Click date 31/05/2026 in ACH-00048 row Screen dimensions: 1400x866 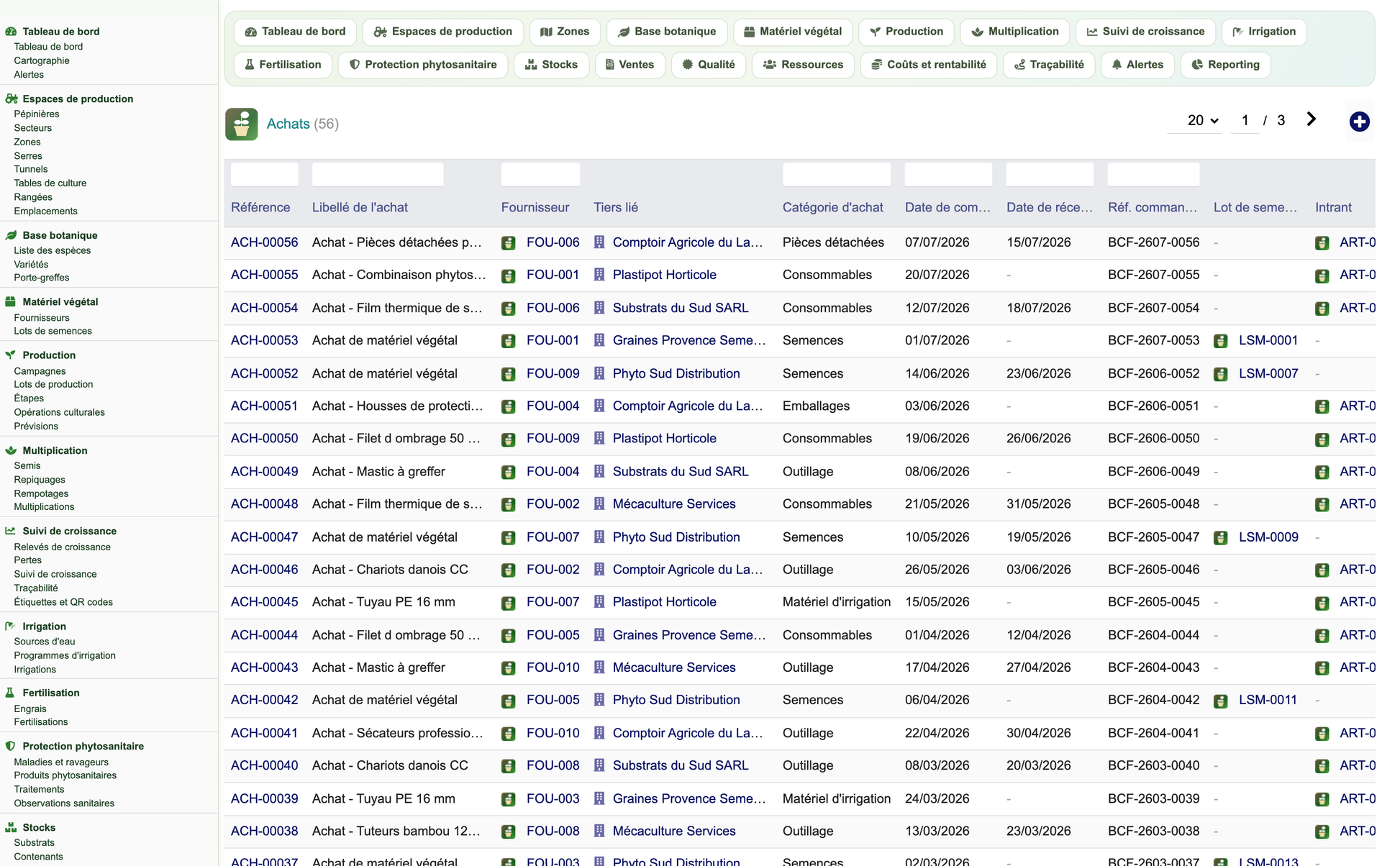(1039, 504)
